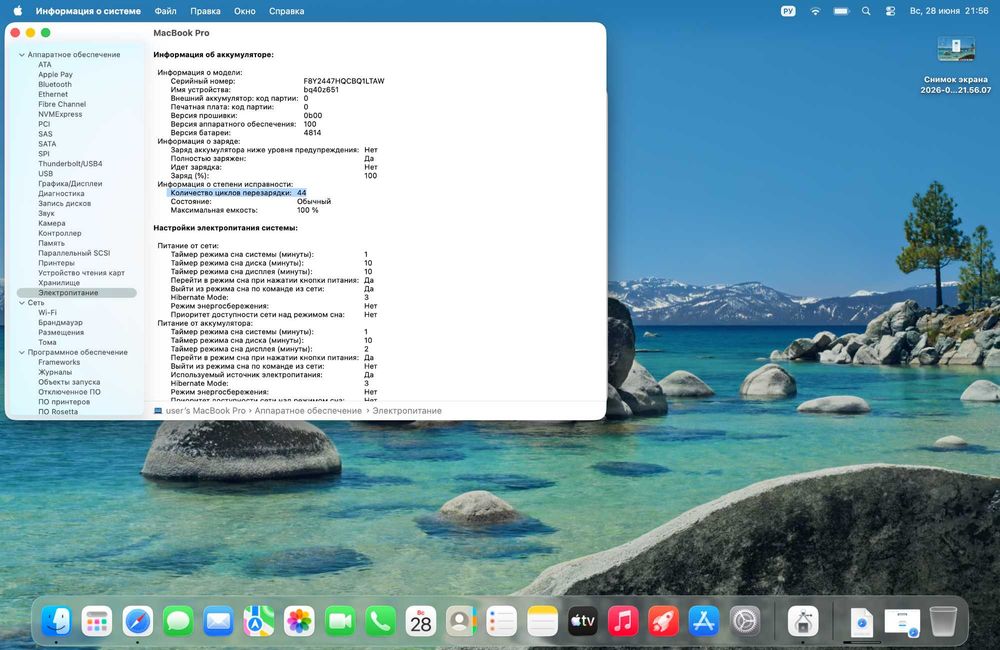1000x650 pixels.
Task: Open the red rocket app in Dock
Action: coord(663,621)
